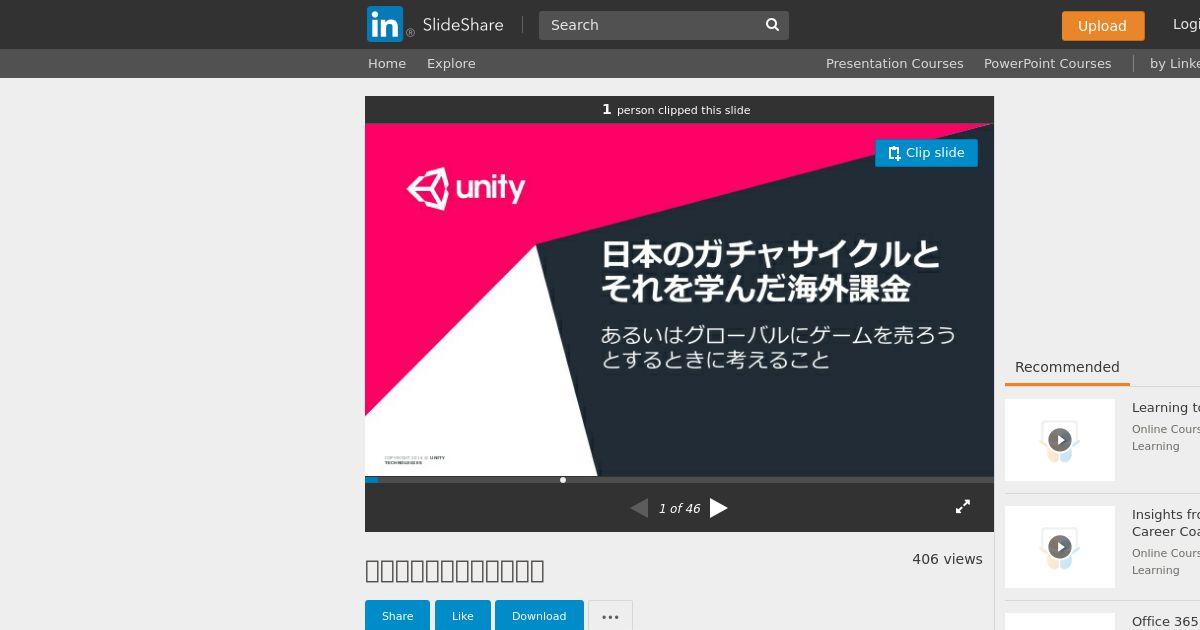Go to previous slide arrow
Screen dimensions: 1200x630
639,508
